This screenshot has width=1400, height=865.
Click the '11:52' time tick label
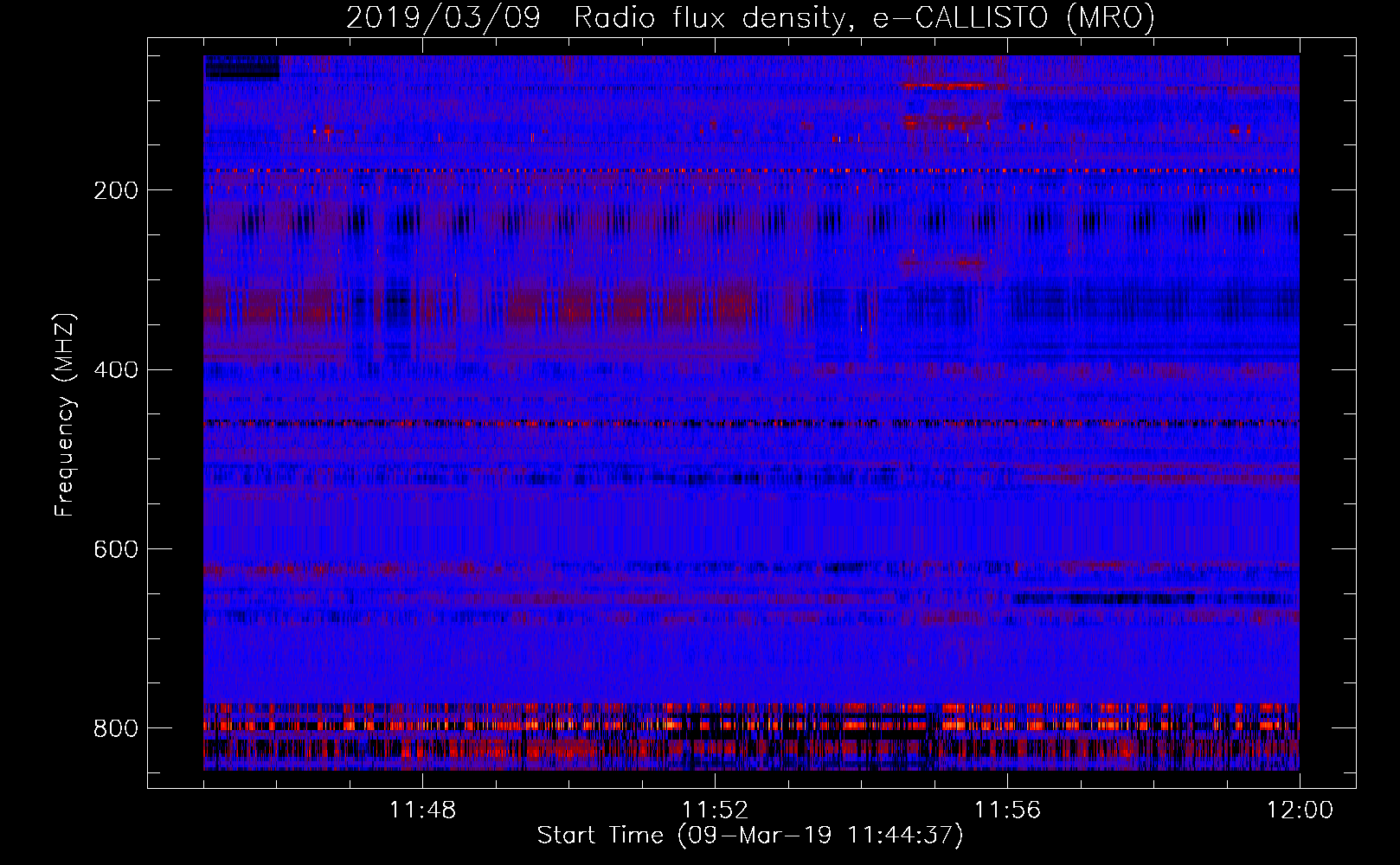pos(715,811)
